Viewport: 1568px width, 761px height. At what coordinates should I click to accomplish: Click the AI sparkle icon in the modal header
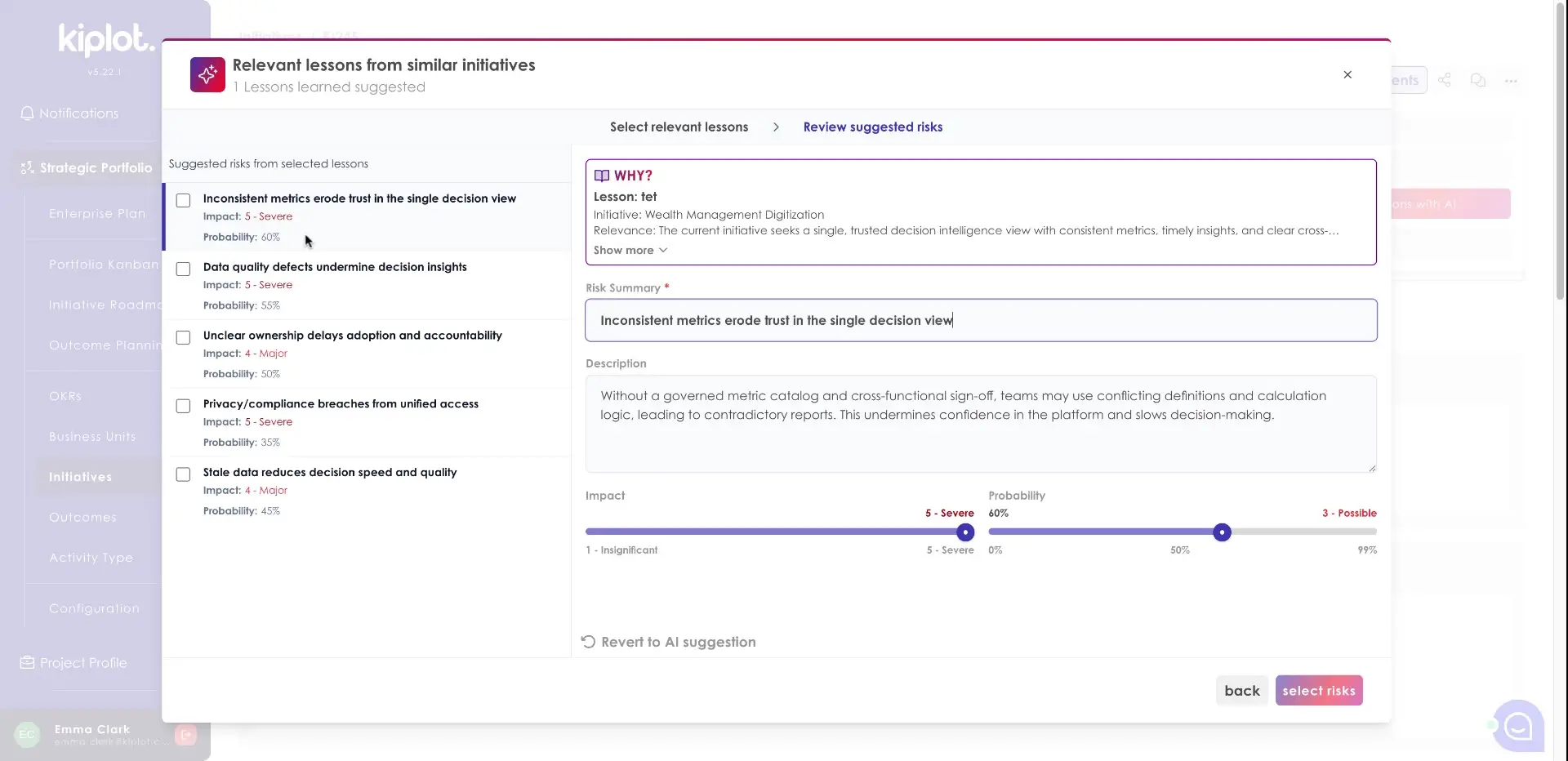(207, 74)
